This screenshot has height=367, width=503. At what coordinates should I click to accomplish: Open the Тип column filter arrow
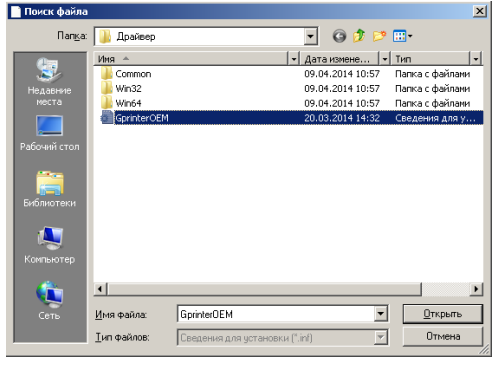coord(476,59)
